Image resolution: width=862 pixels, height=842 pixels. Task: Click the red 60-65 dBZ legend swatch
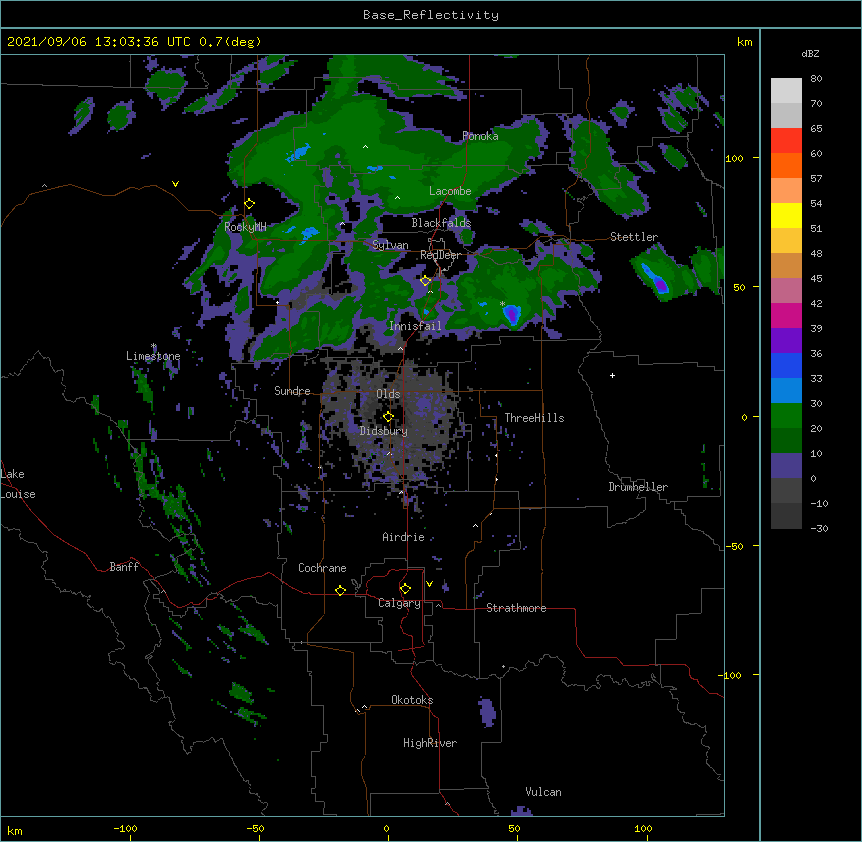click(x=786, y=141)
